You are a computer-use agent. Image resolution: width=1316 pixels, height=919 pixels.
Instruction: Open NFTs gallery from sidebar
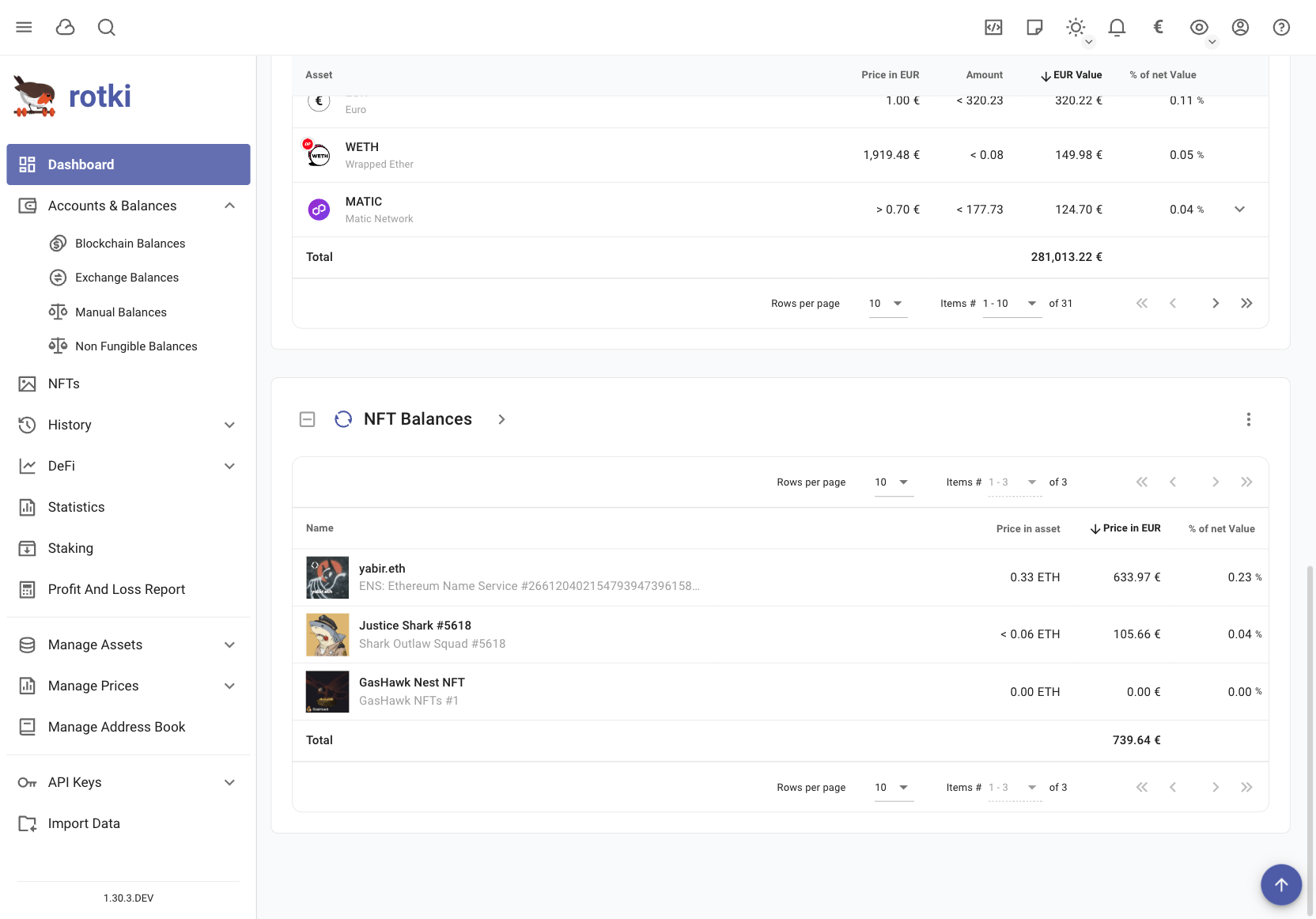(128, 384)
